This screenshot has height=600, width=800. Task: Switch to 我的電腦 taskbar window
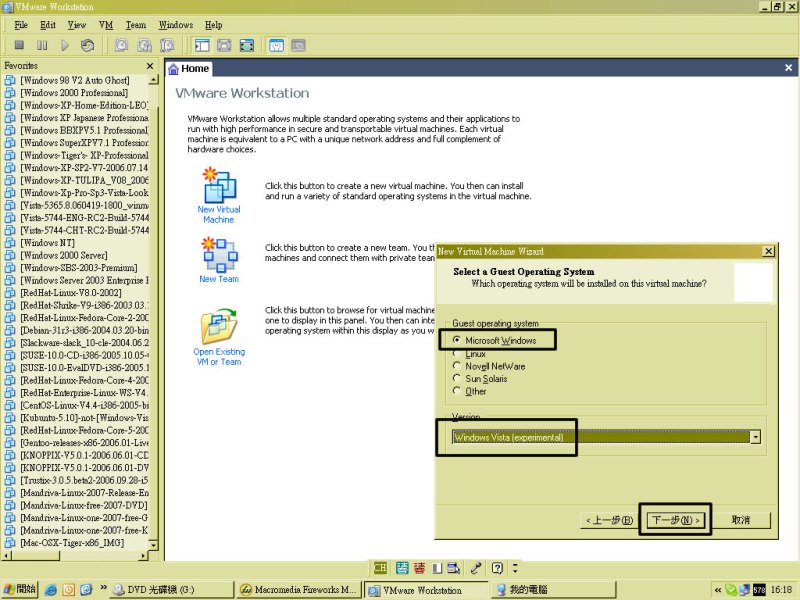[554, 590]
